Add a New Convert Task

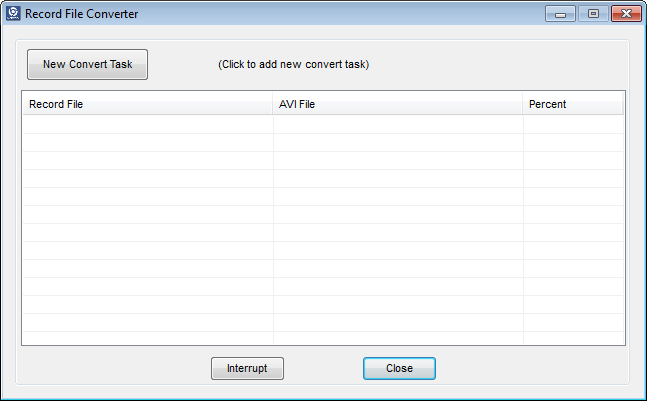tap(87, 64)
